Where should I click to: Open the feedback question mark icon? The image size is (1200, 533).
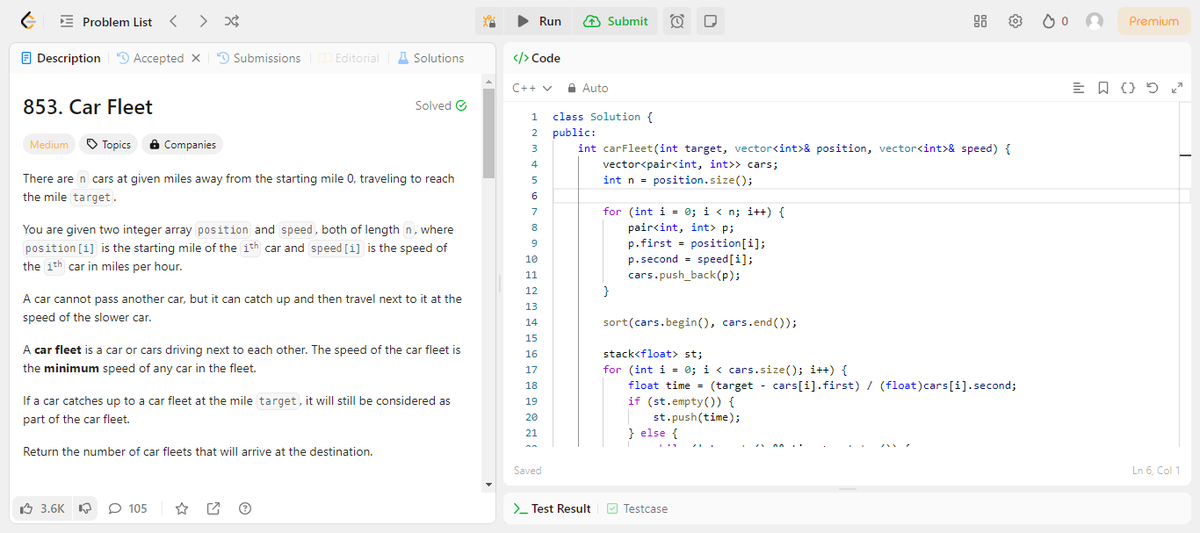pyautogui.click(x=244, y=509)
